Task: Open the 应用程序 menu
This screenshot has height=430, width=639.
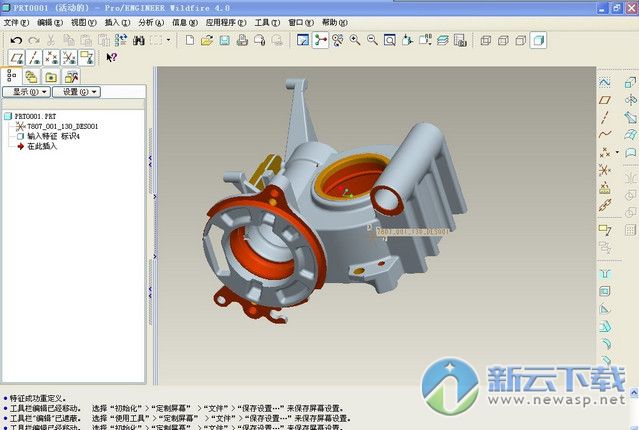Action: click(226, 22)
